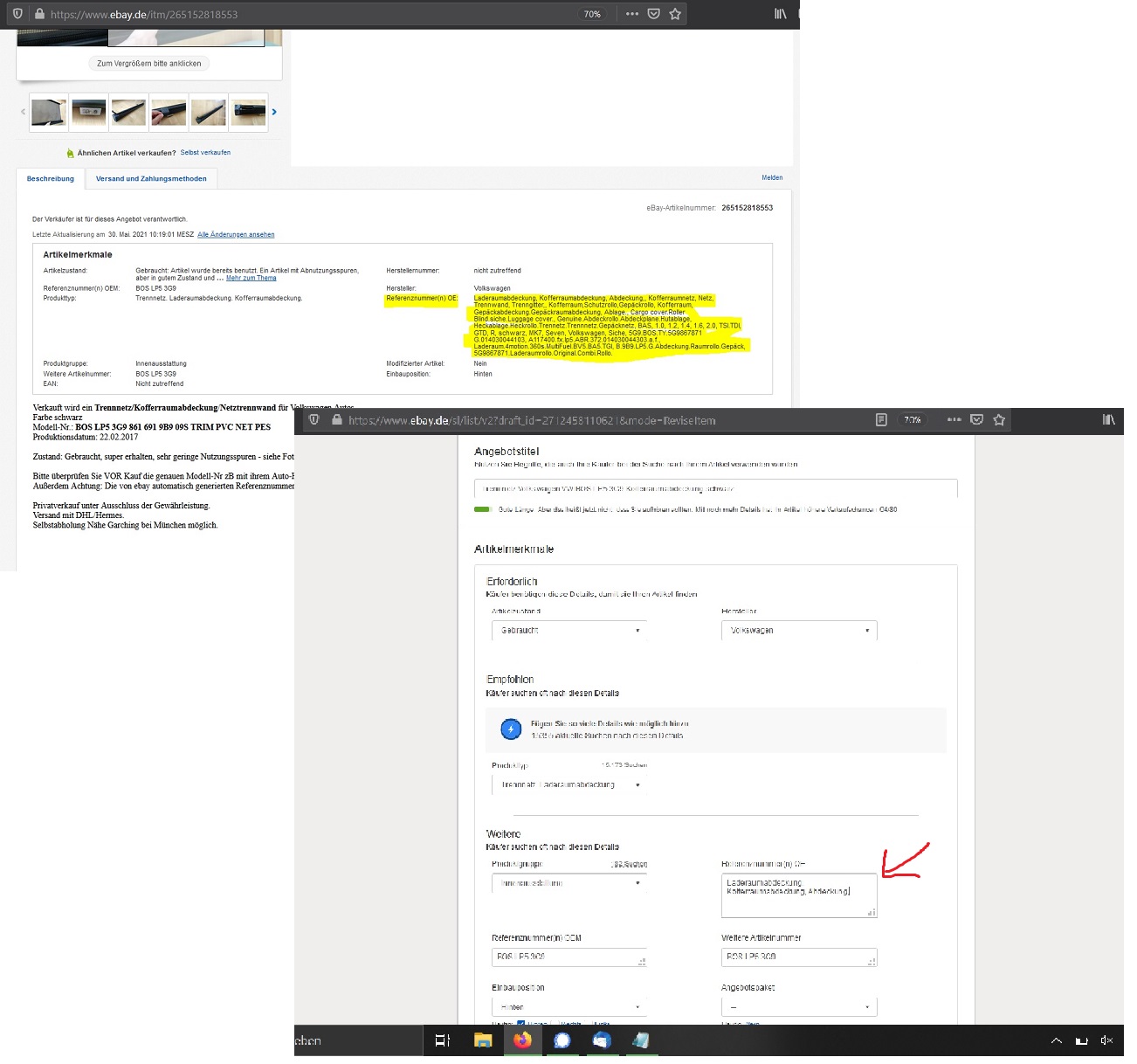Click the Selbst verkaufen link
The image size is (1137, 1064).
pyautogui.click(x=205, y=153)
